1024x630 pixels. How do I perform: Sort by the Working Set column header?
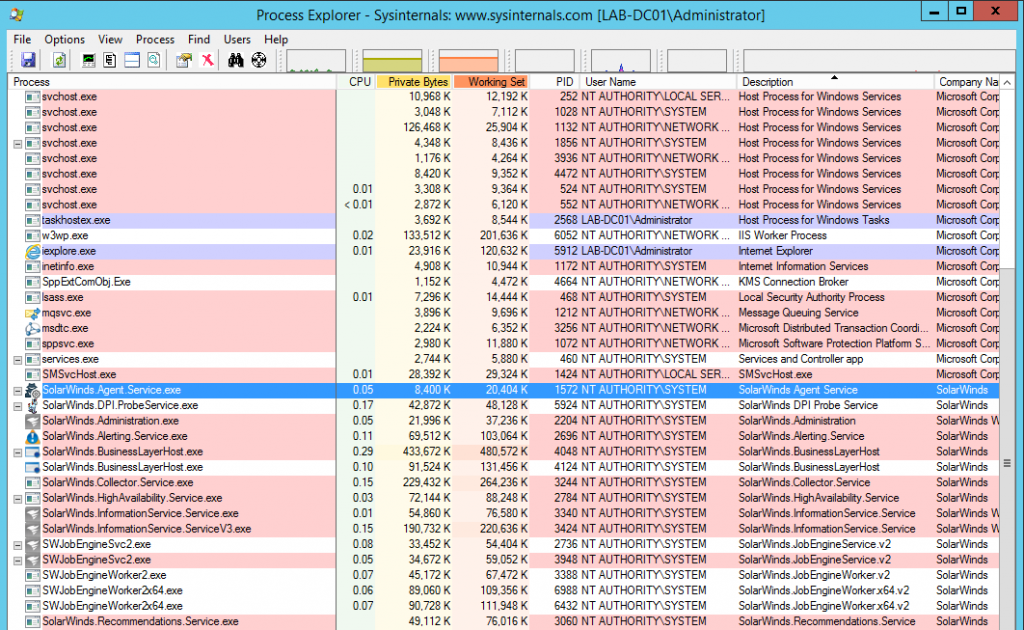pyautogui.click(x=492, y=82)
